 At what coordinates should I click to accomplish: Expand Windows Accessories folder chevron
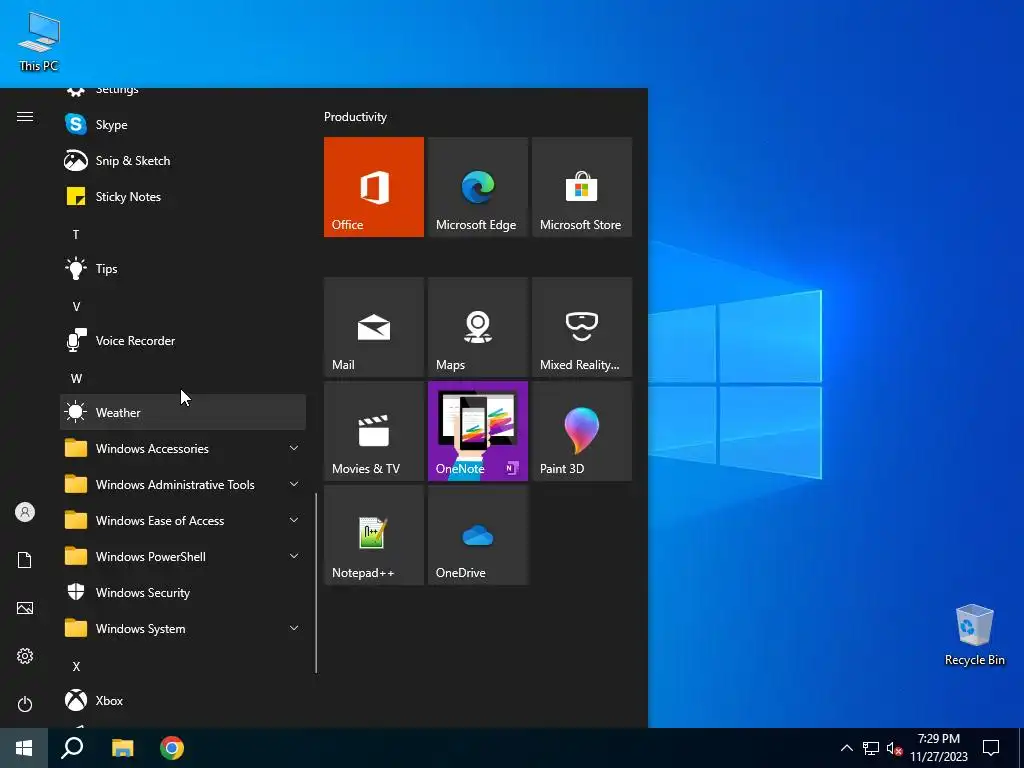point(294,448)
